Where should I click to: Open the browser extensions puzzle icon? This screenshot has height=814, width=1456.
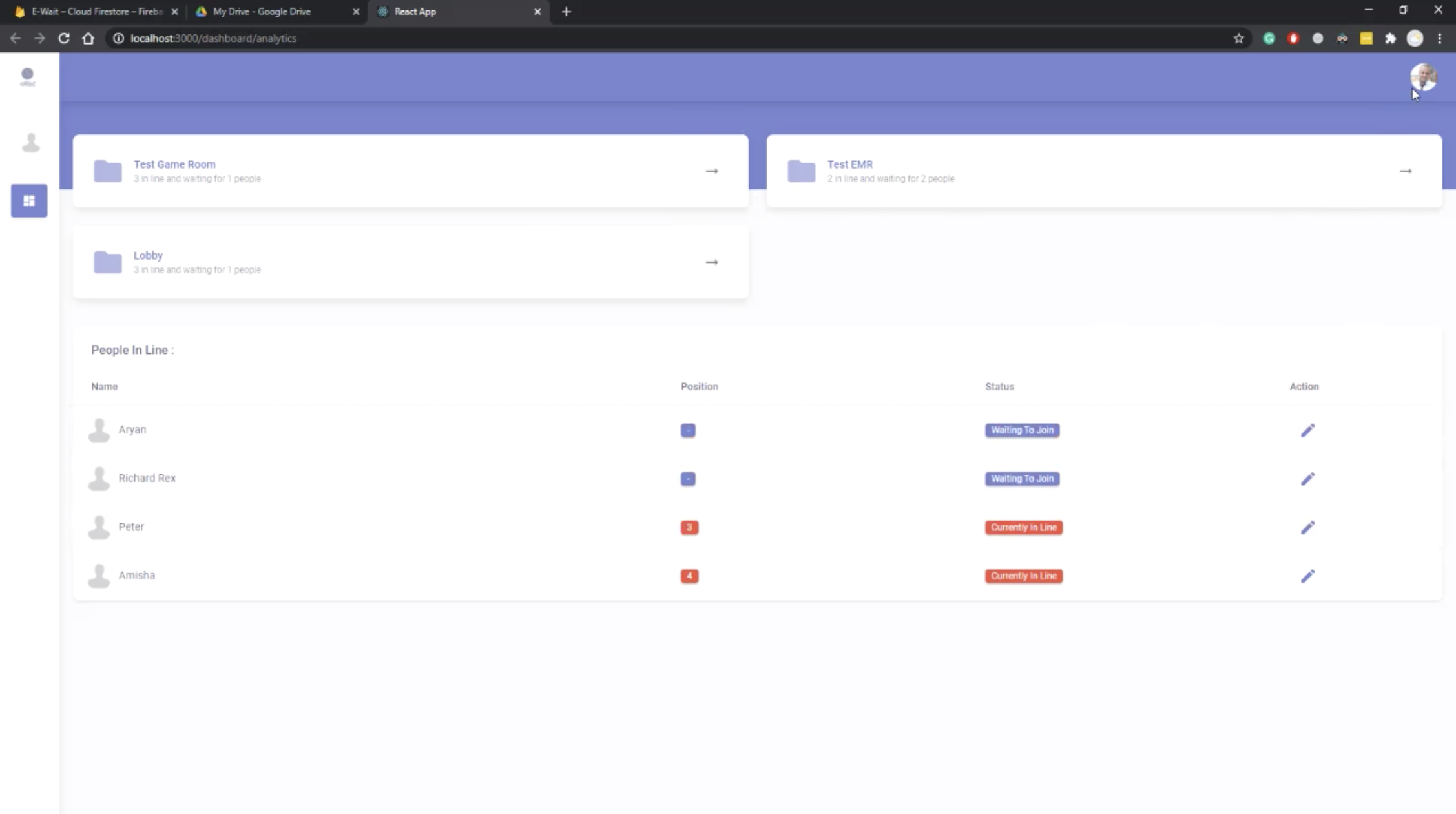point(1390,38)
